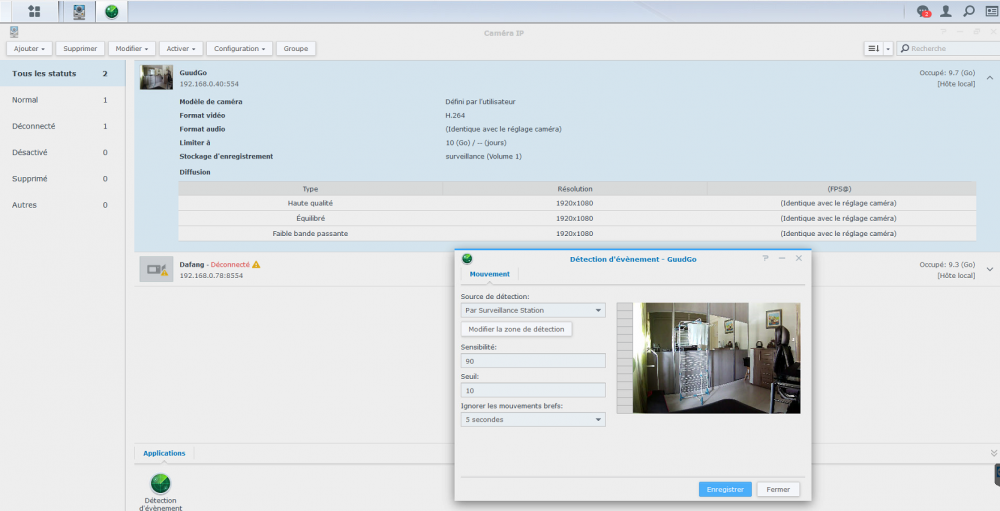This screenshot has width=1000, height=511.
Task: Open the notifications icon with red badge
Action: pos(923,11)
